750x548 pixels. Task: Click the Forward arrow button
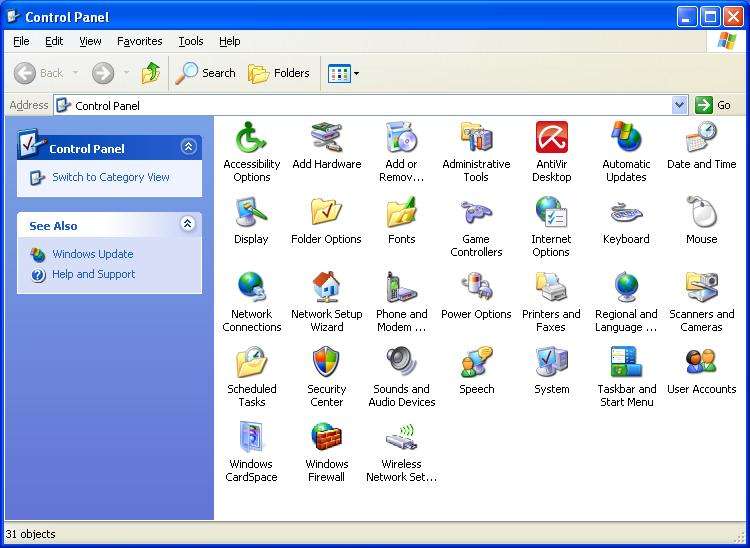103,73
